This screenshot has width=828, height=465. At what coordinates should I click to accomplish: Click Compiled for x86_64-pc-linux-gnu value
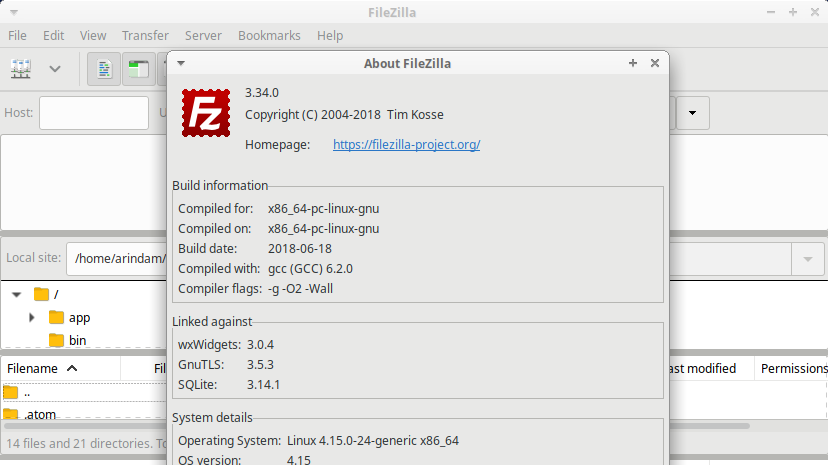click(x=324, y=208)
